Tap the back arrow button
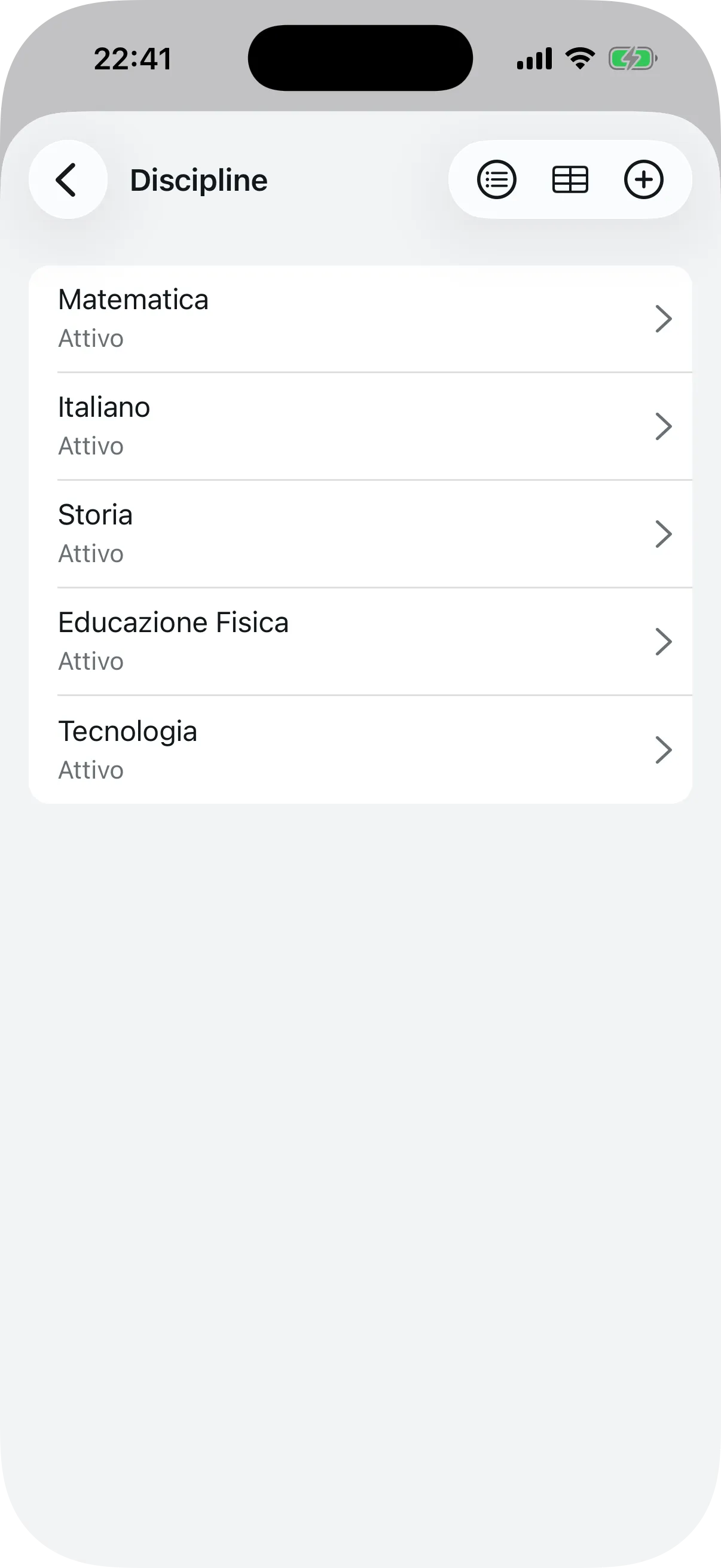This screenshot has width=721, height=1568. pyautogui.click(x=68, y=179)
